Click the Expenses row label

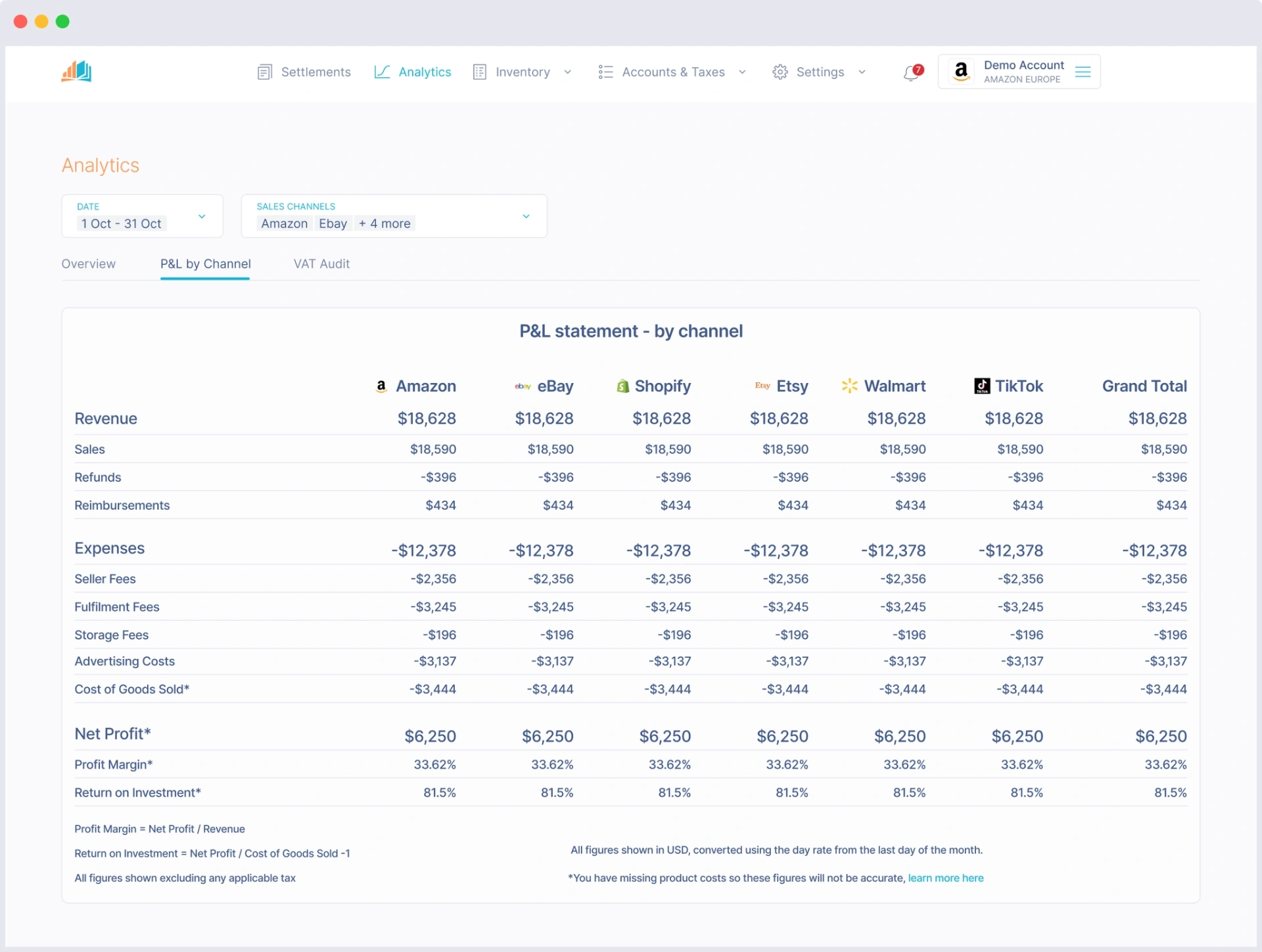(x=109, y=548)
